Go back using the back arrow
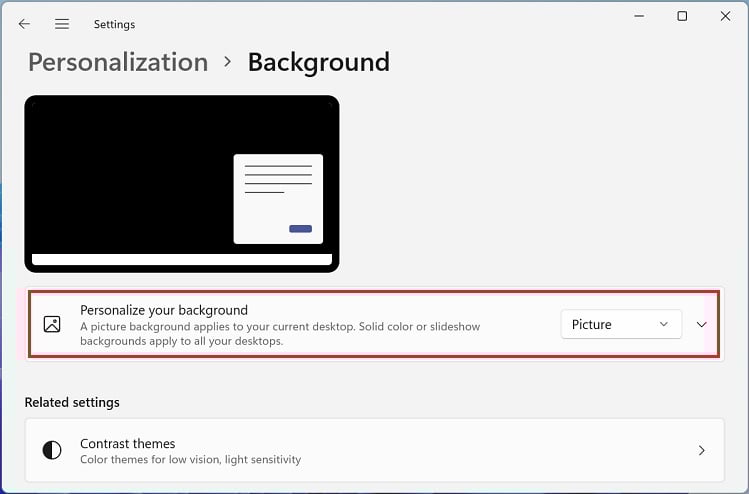This screenshot has height=494, width=749. pyautogui.click(x=24, y=24)
